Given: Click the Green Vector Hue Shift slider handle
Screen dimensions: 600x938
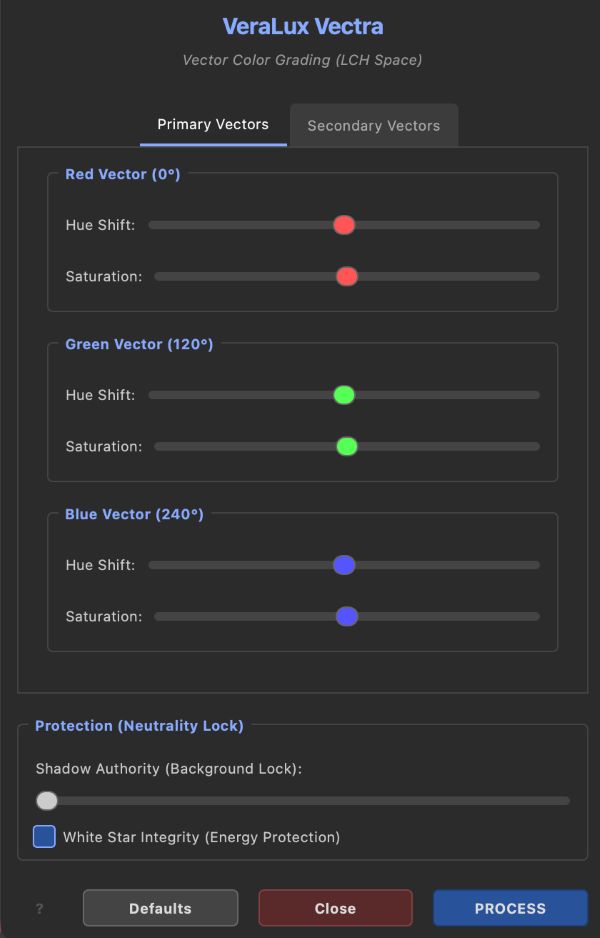Looking at the screenshot, I should coord(344,395).
